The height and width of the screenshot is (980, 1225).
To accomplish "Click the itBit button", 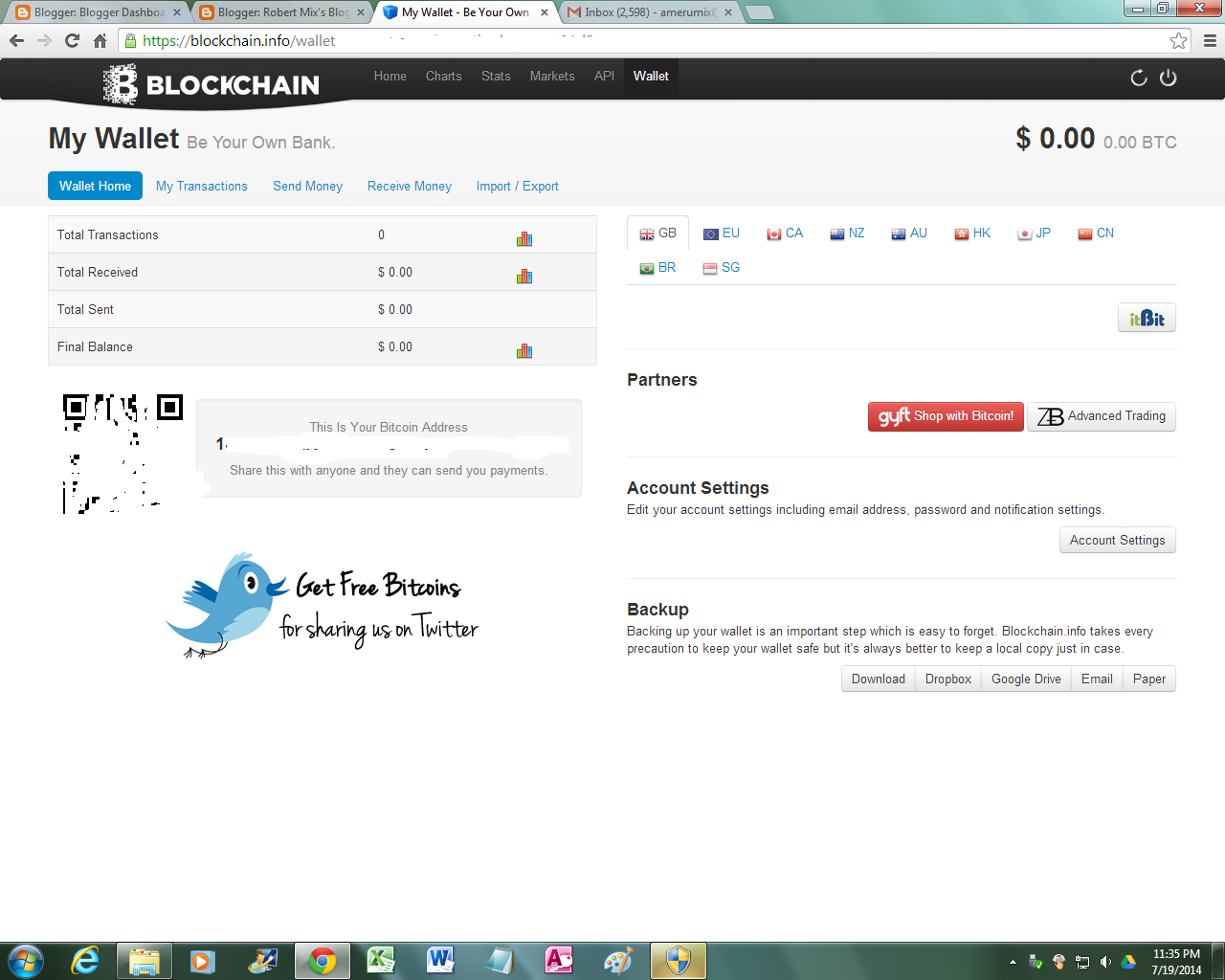I will pos(1147,318).
